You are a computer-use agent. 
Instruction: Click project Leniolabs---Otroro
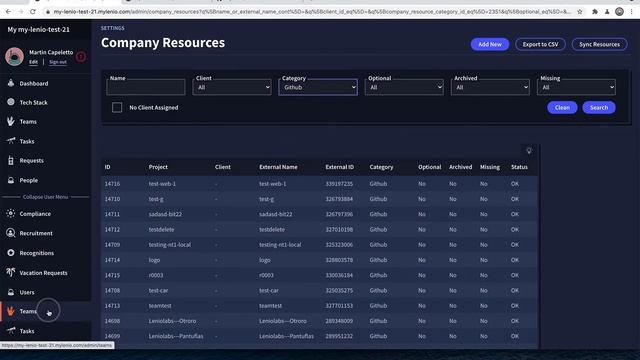[x=172, y=321]
